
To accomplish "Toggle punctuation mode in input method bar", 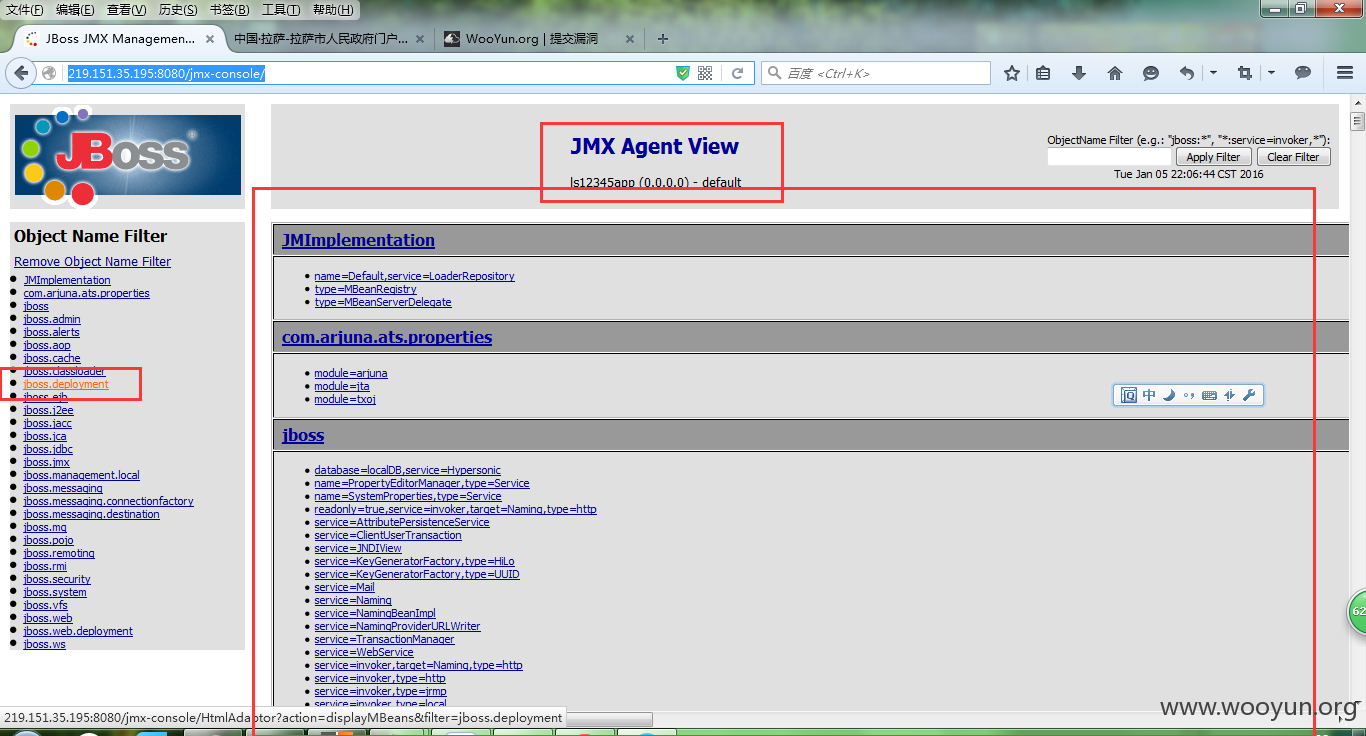I will tap(1189, 395).
